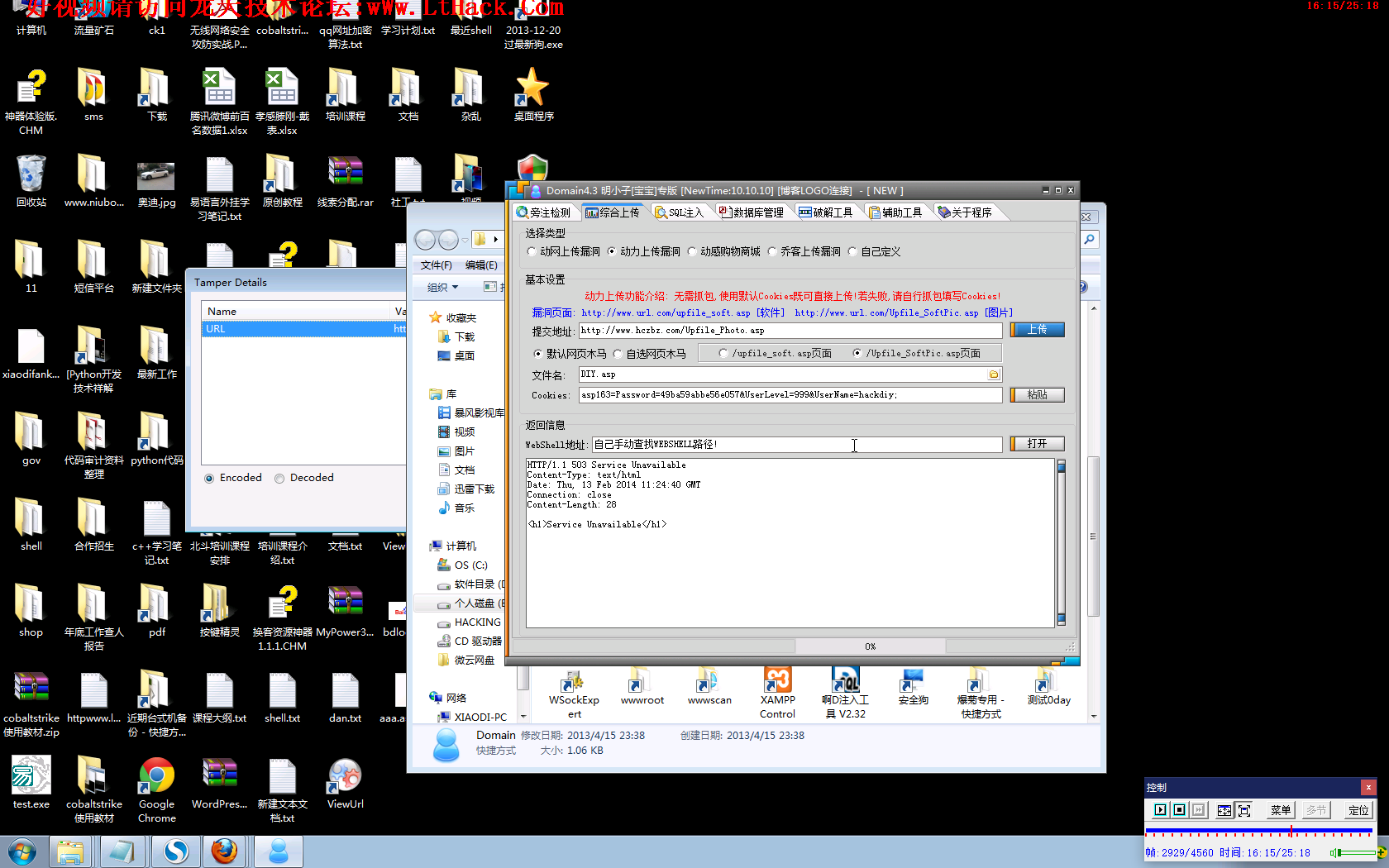Click the Windows Start button
1389x868 pixels.
pyautogui.click(x=22, y=851)
